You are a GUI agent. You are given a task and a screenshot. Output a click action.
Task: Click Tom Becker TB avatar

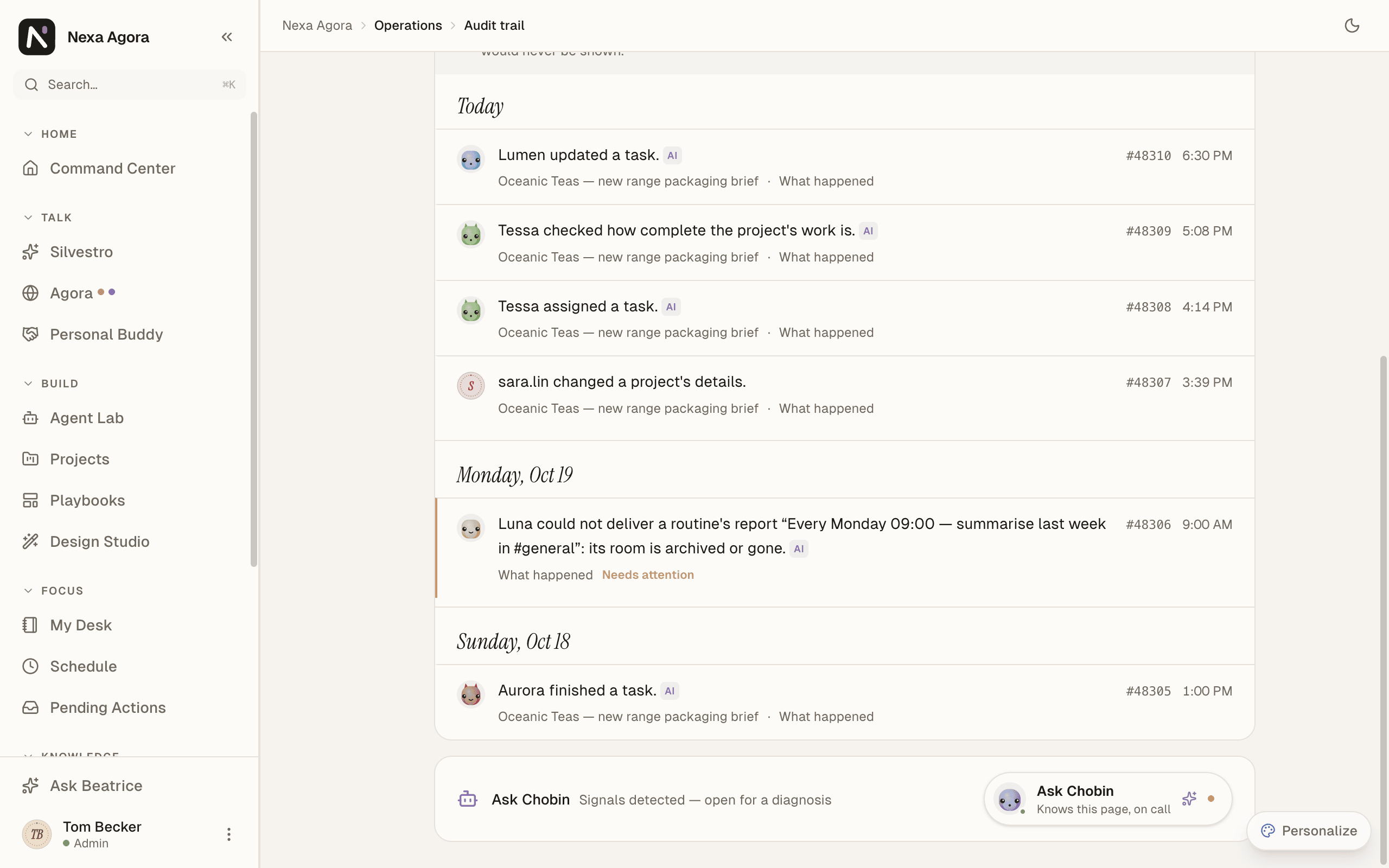(37, 834)
